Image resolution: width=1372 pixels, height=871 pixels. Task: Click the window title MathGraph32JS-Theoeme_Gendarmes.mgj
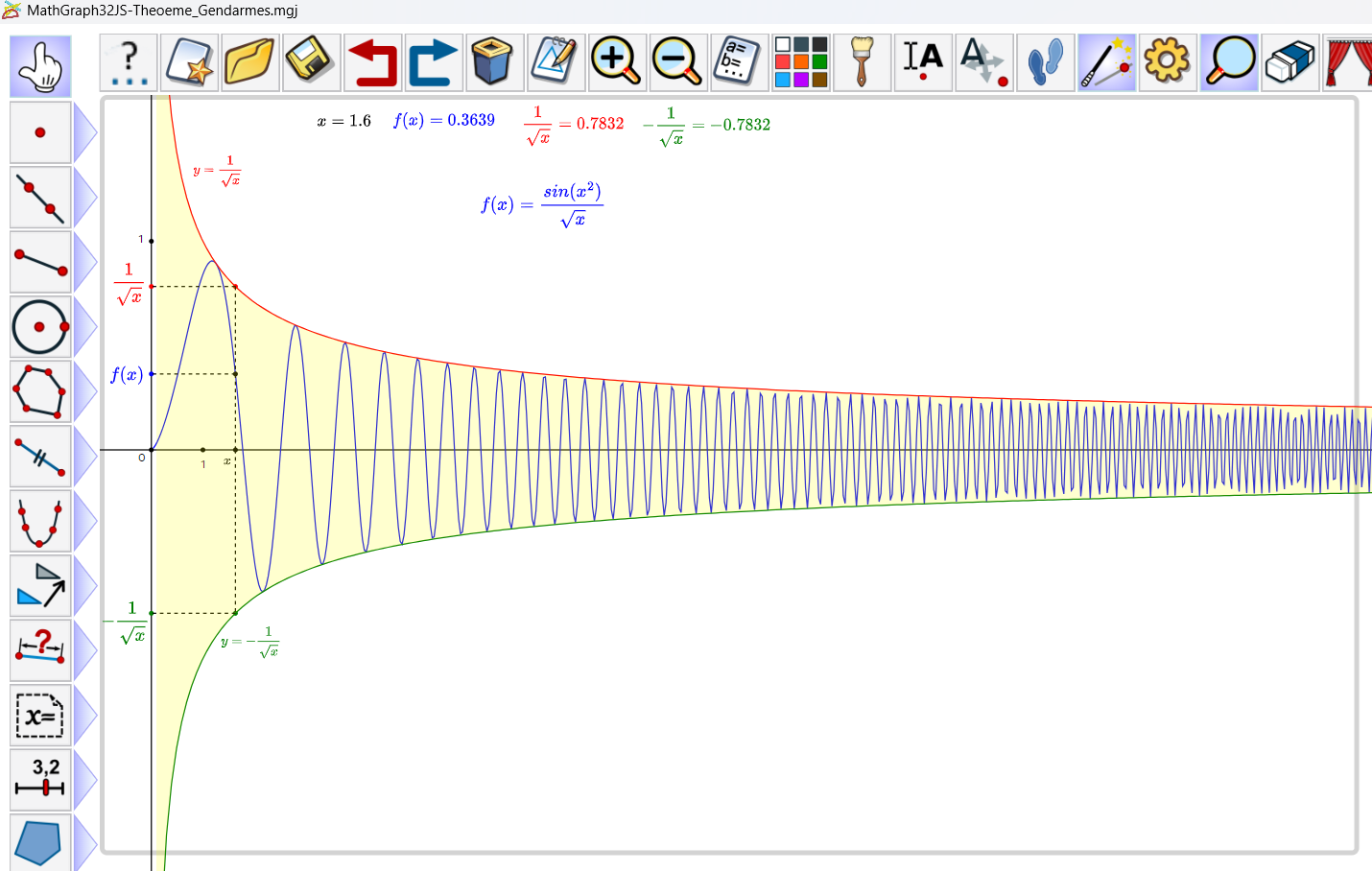click(x=162, y=11)
